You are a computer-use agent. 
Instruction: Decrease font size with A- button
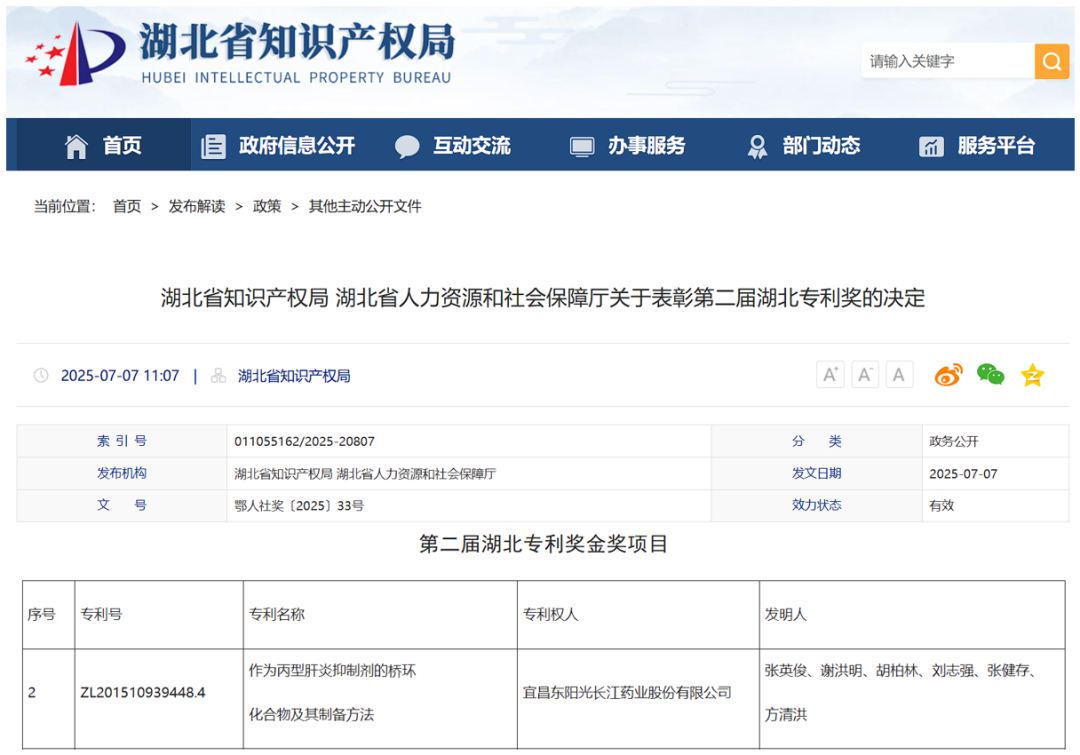[x=865, y=375]
